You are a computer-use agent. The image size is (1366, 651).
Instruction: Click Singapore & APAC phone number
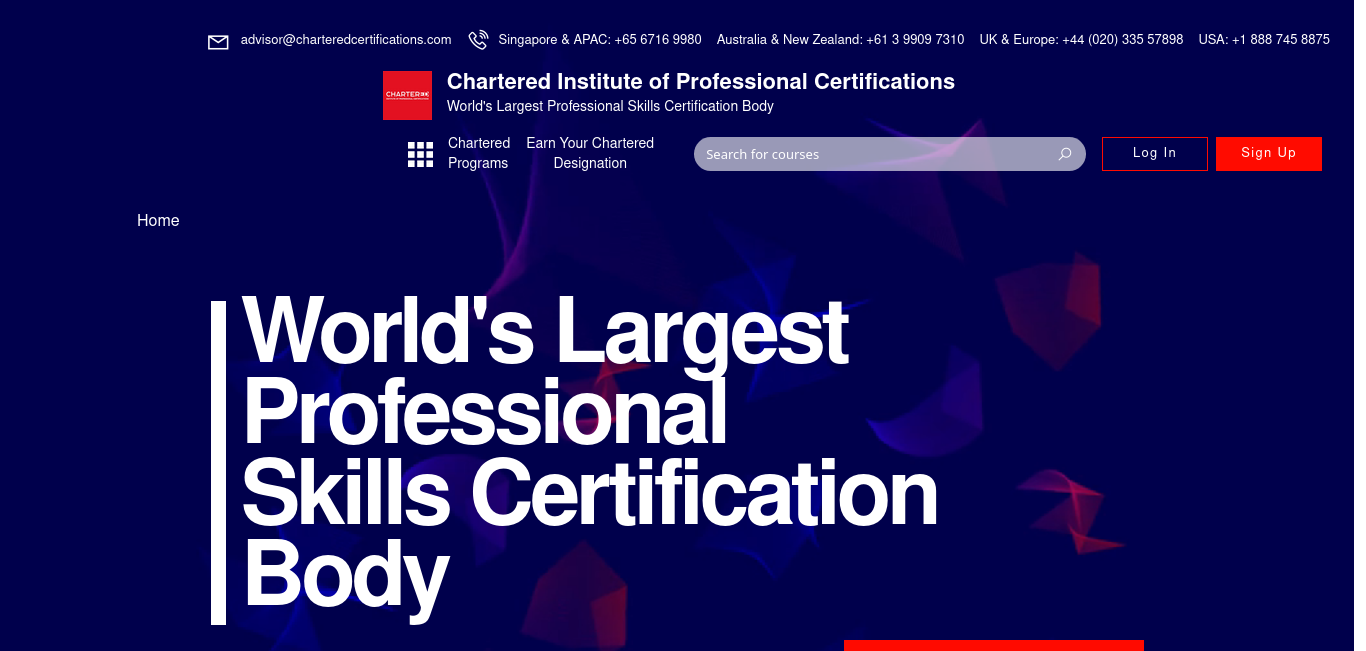(600, 40)
